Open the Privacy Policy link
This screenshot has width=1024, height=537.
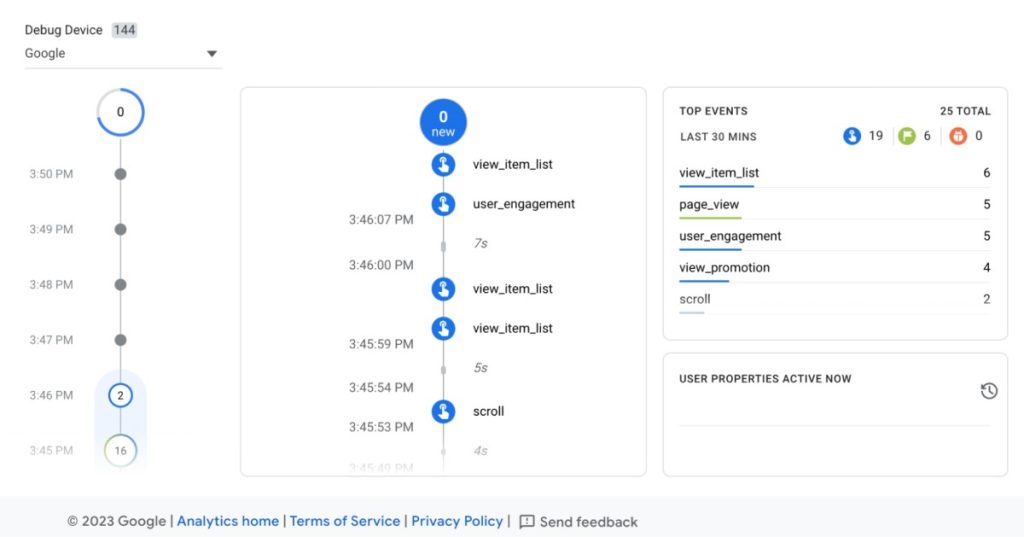pos(457,521)
